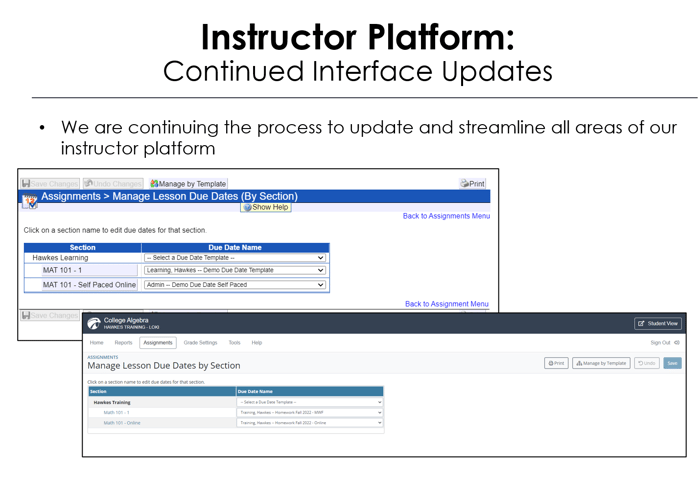Screen dimensions: 700x478
Task: Open Student View from the dark header
Action: point(659,323)
